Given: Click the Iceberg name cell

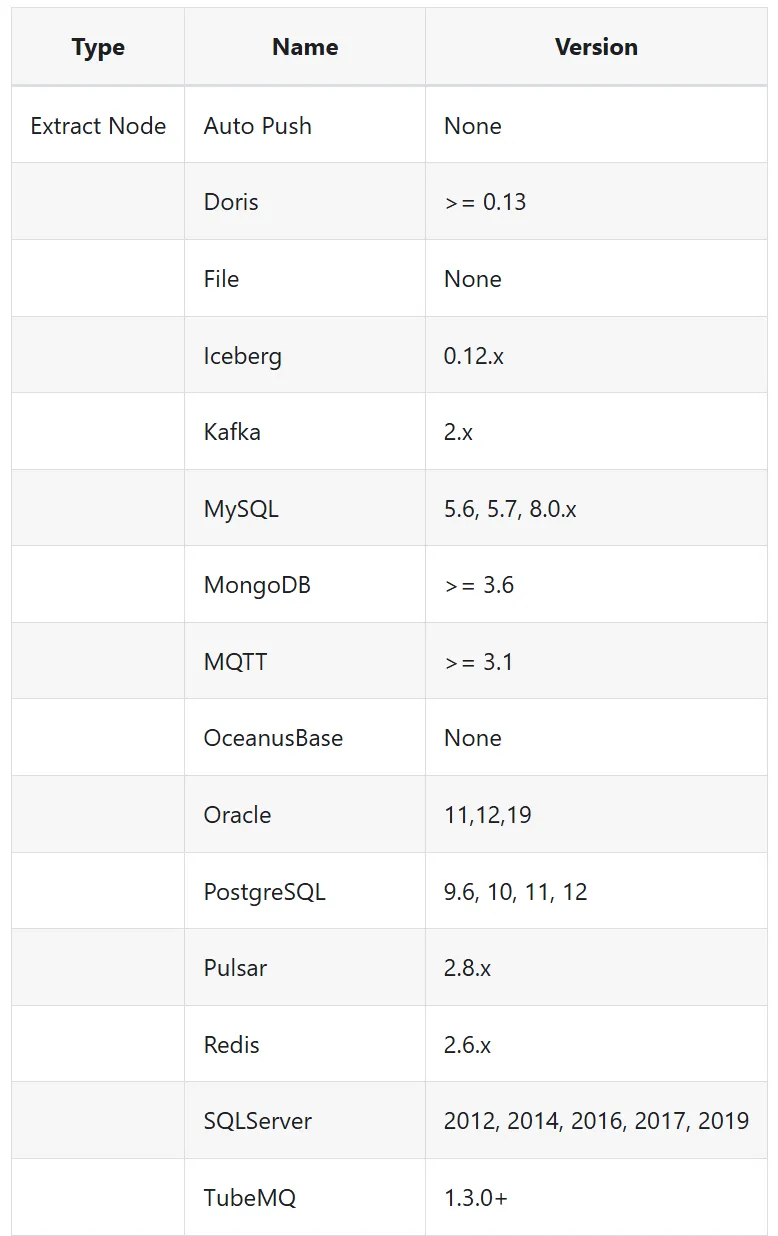Looking at the screenshot, I should click(243, 355).
